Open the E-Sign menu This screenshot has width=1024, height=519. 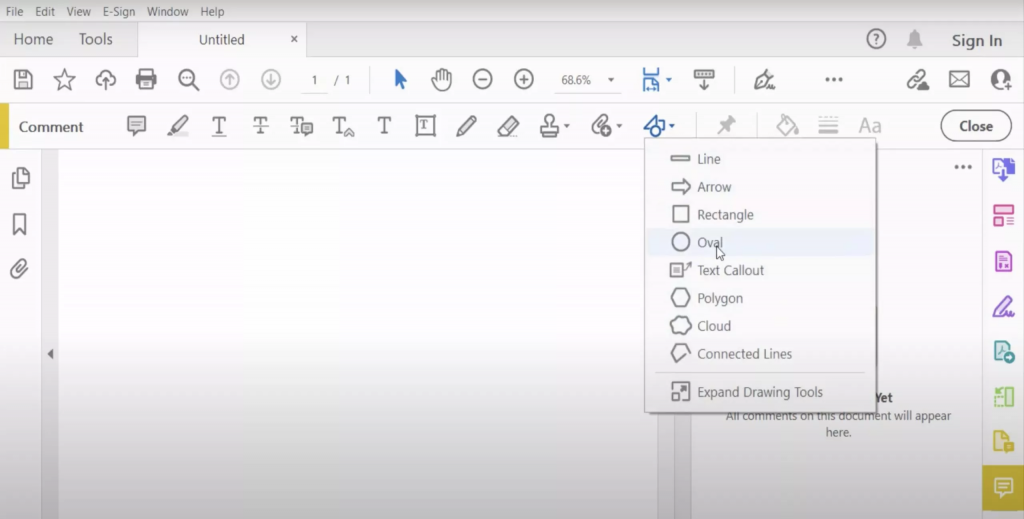118,12
